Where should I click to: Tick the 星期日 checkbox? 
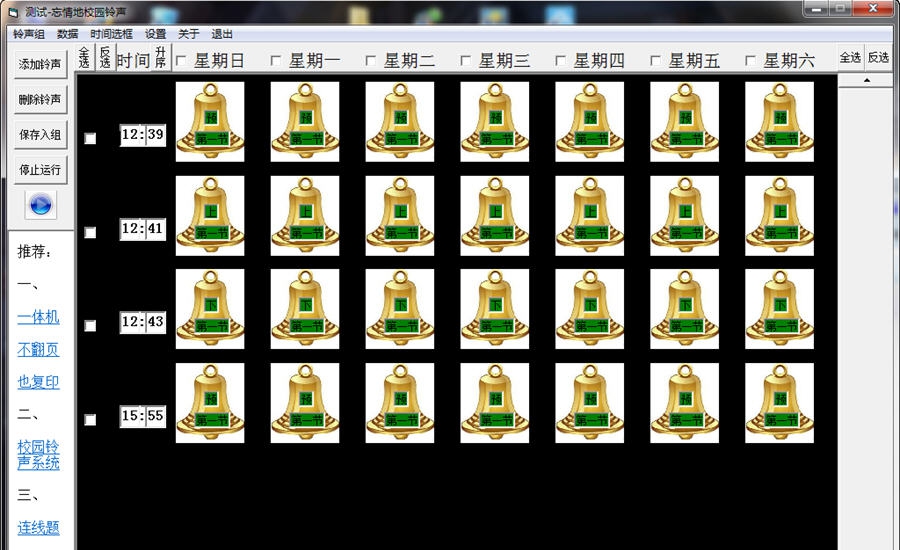[181, 60]
